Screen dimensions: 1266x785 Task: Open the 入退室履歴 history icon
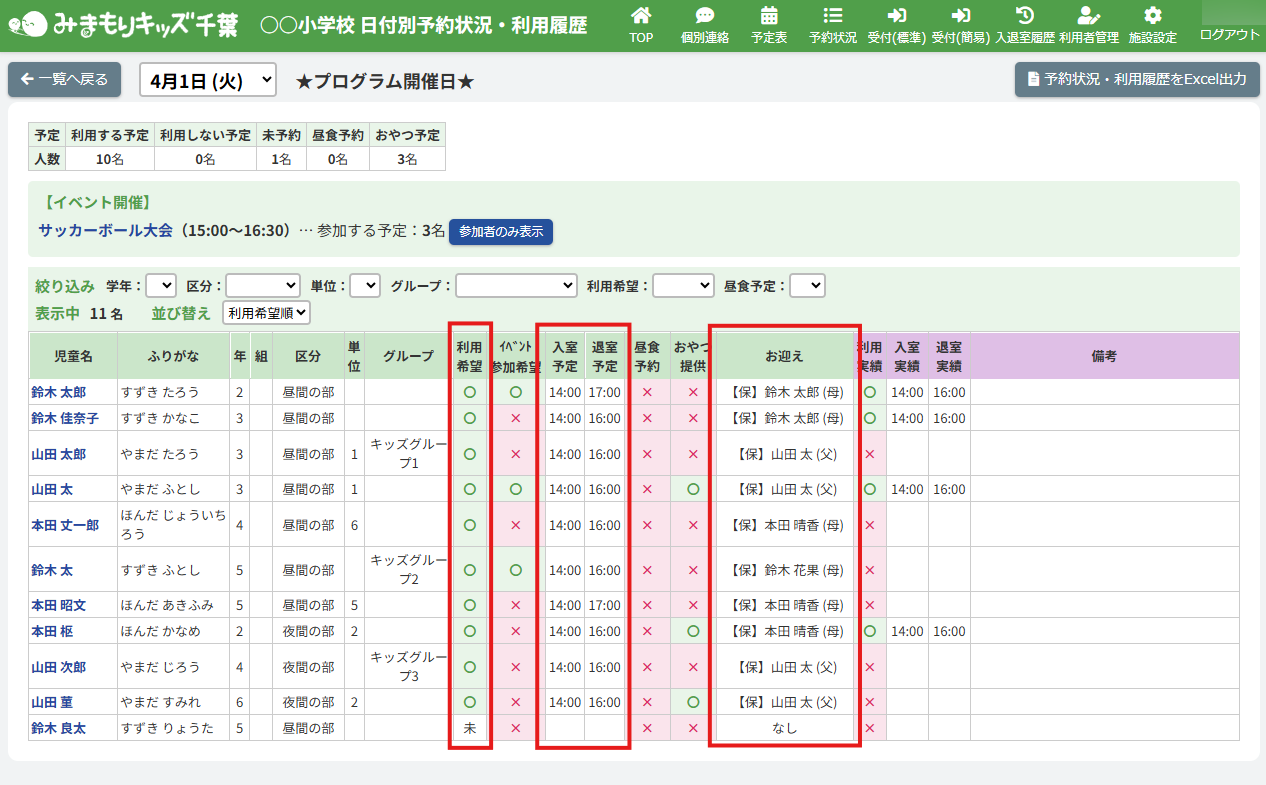1024,16
